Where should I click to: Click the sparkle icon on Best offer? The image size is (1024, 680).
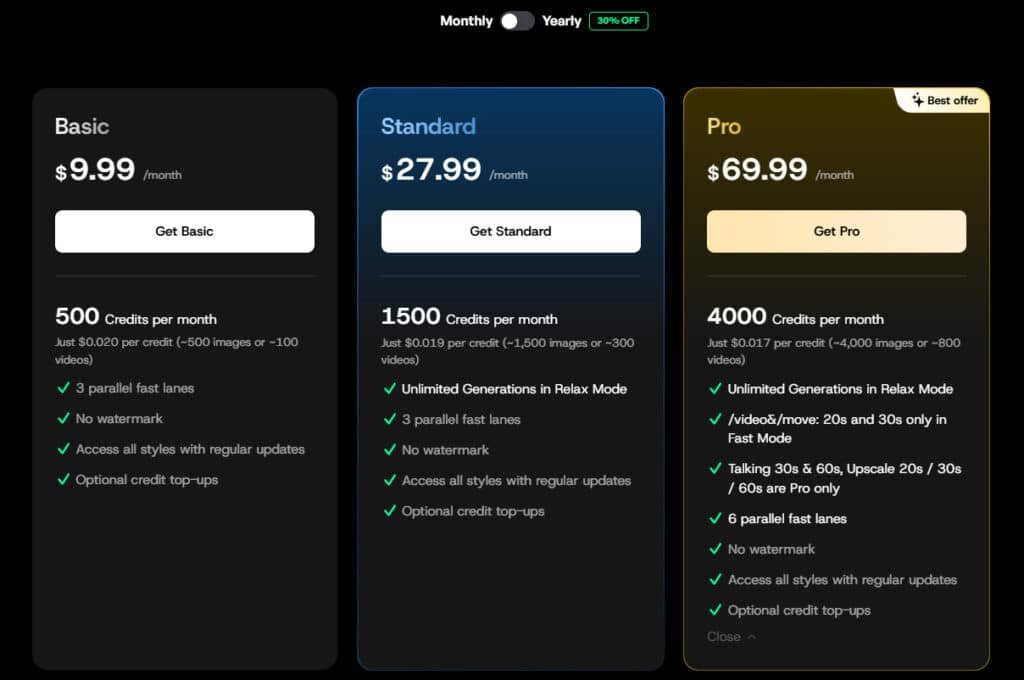pyautogui.click(x=918, y=100)
